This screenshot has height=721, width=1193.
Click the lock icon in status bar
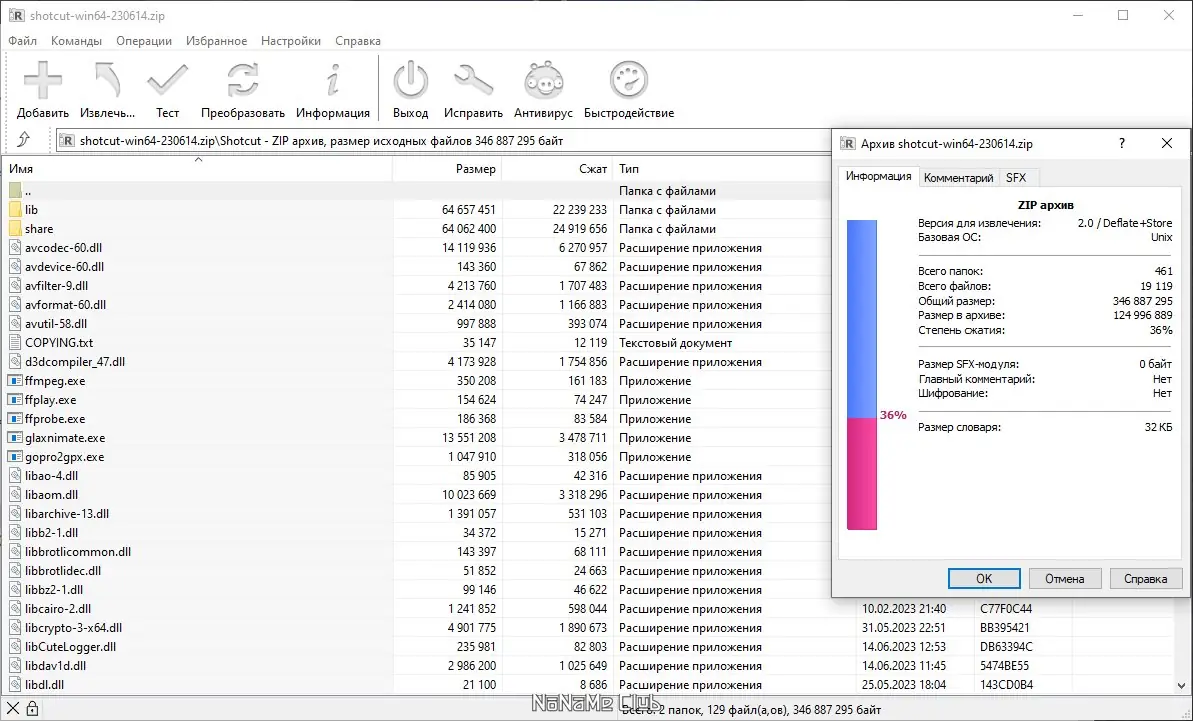click(32, 710)
